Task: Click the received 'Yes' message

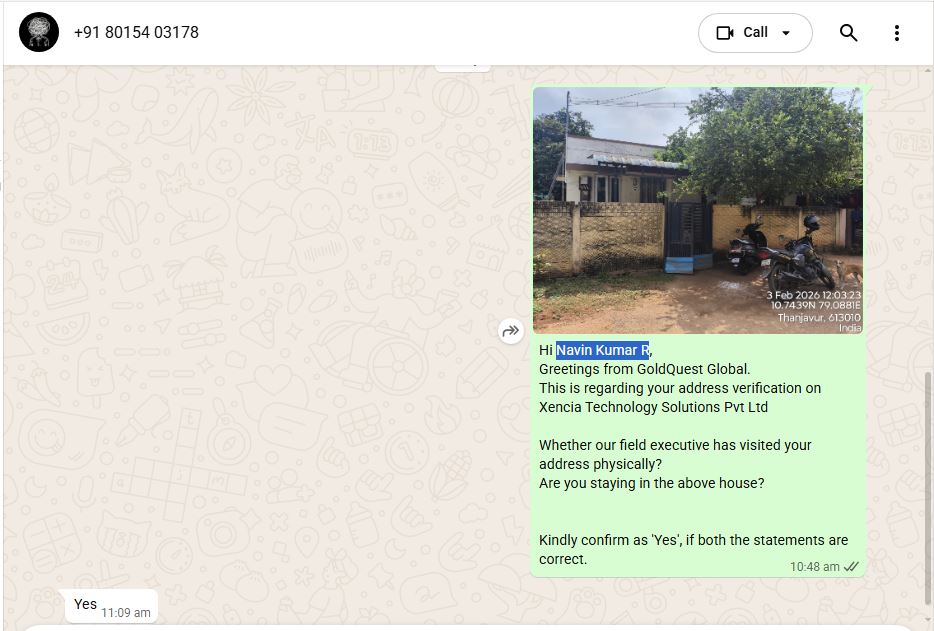Action: coord(85,604)
